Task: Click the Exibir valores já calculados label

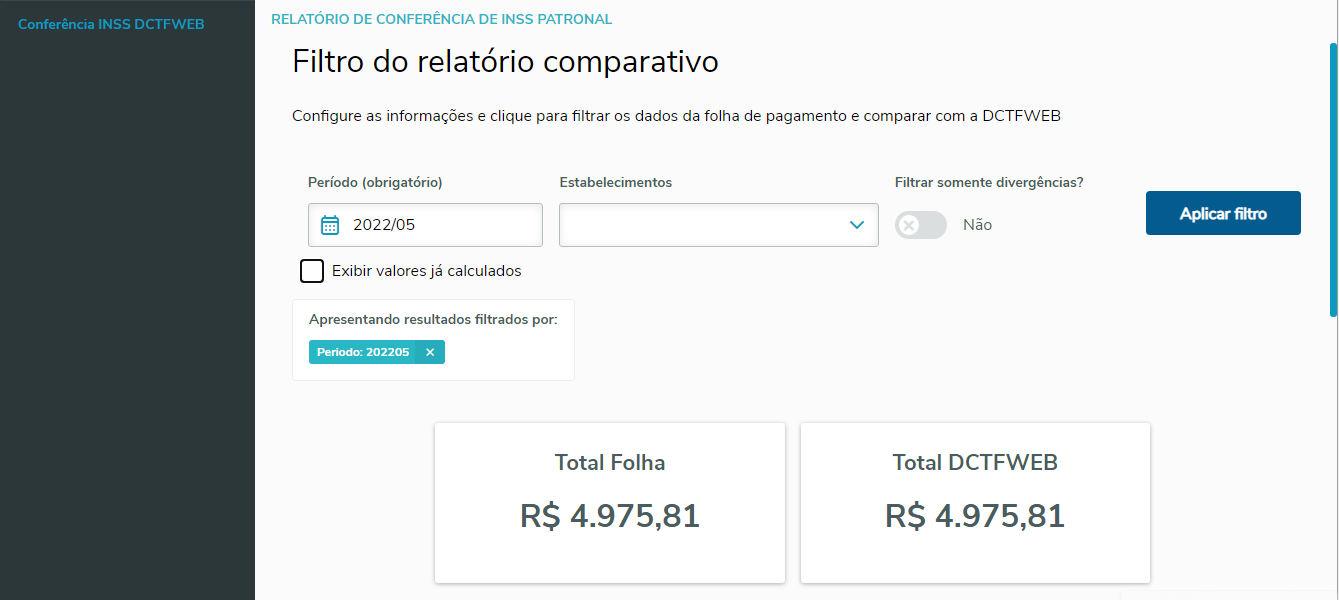Action: click(426, 271)
